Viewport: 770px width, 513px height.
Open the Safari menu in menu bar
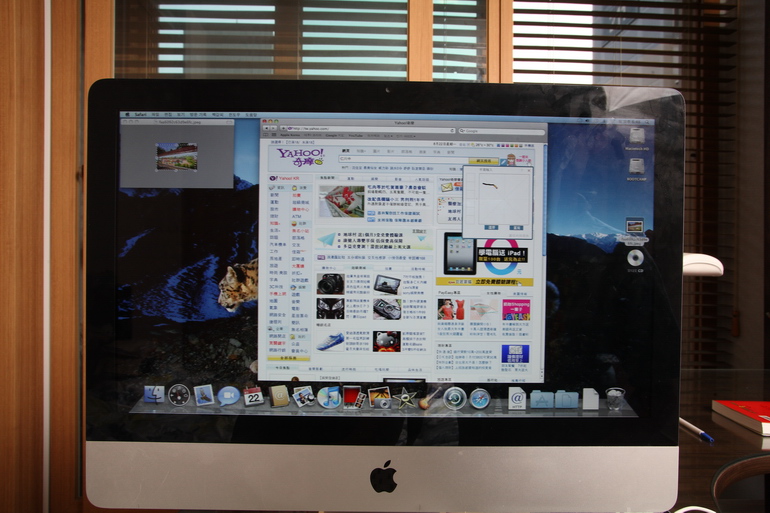pos(141,114)
